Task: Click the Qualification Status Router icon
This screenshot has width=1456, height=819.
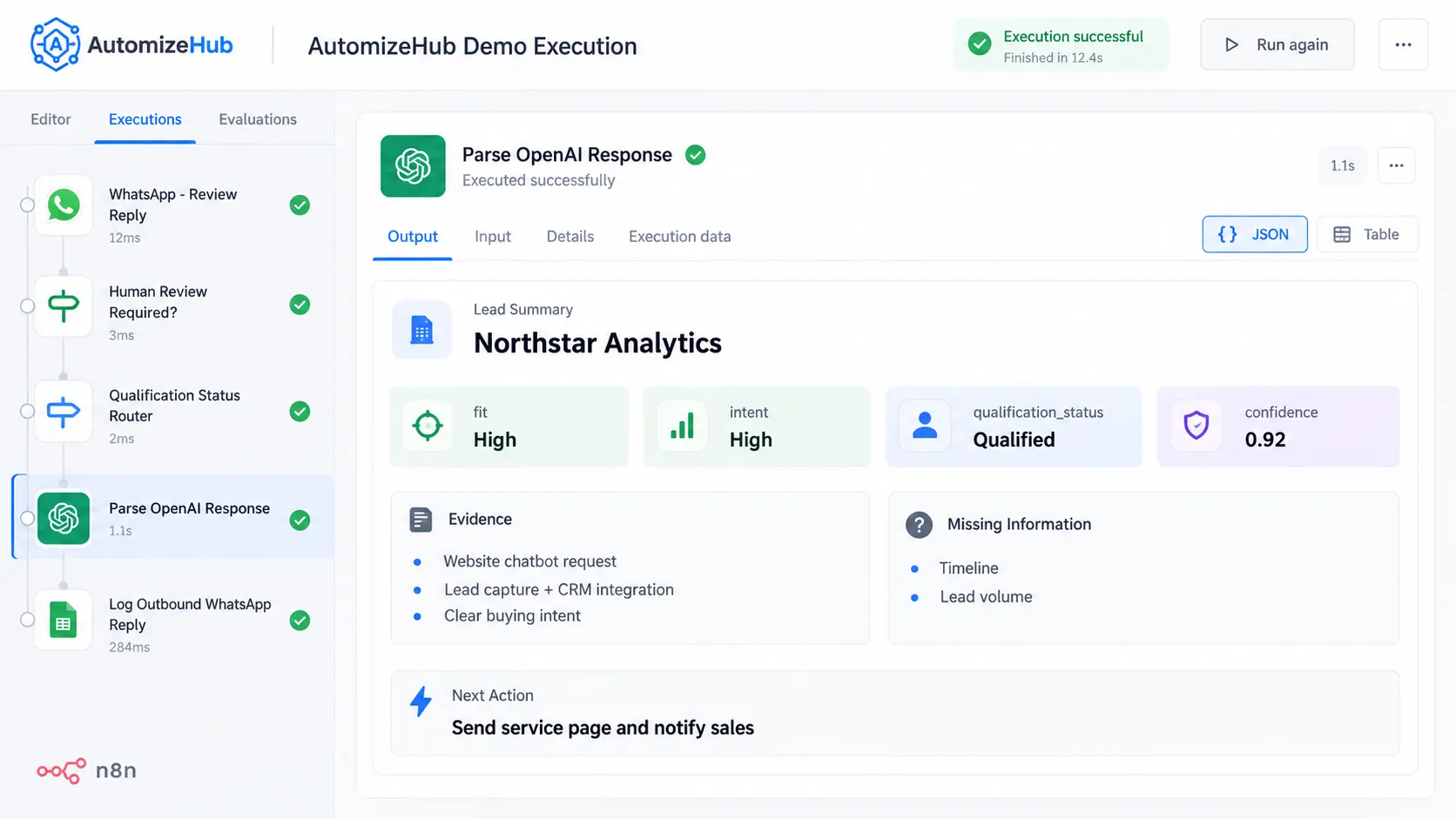Action: 64,412
